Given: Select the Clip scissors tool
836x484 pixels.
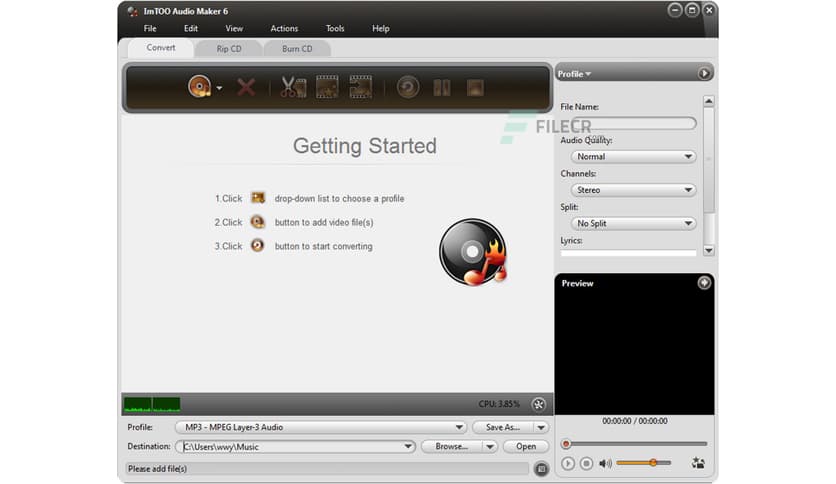Looking at the screenshot, I should point(293,87).
